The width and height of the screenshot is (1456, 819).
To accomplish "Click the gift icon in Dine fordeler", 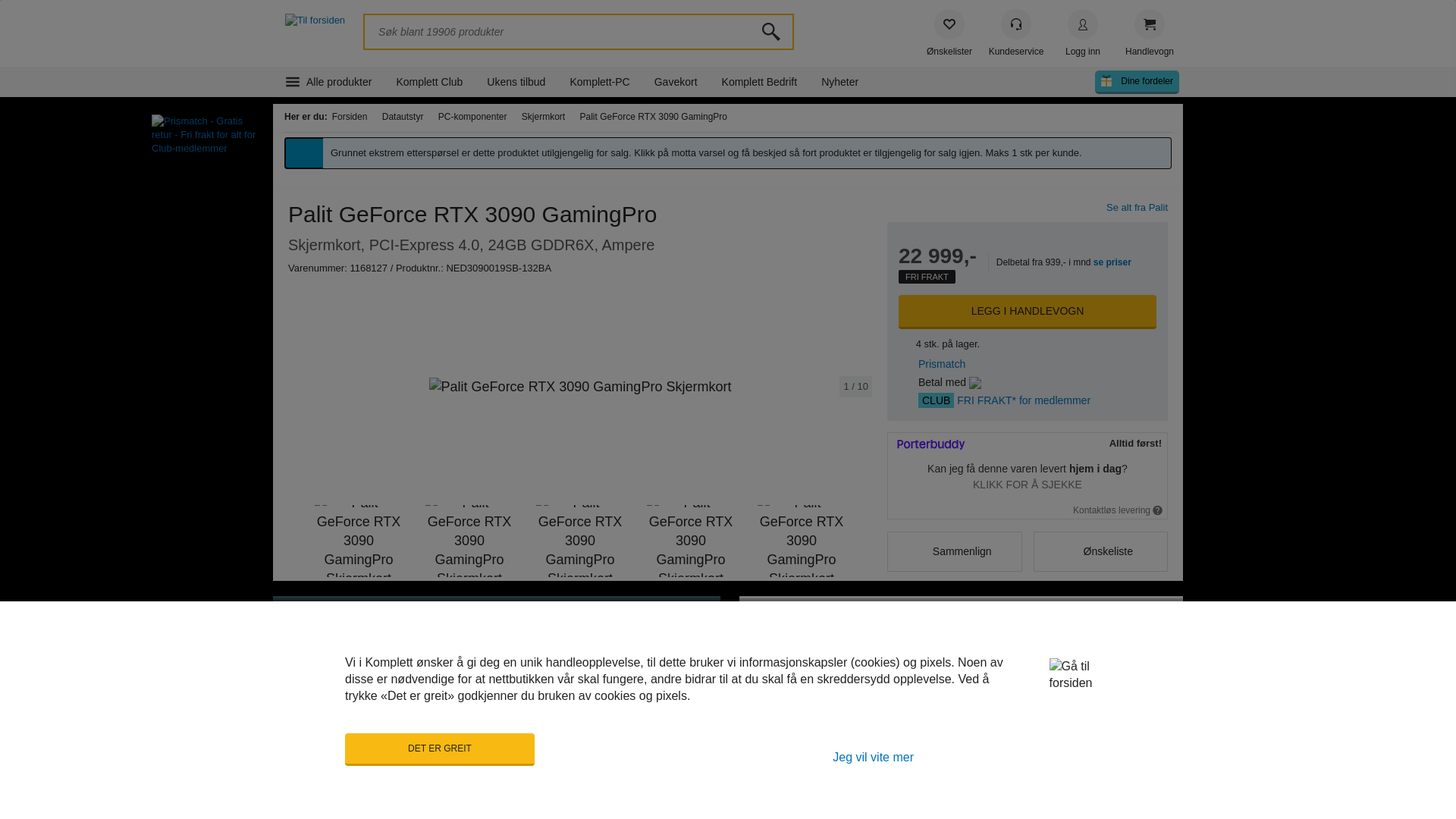I will click(1106, 81).
